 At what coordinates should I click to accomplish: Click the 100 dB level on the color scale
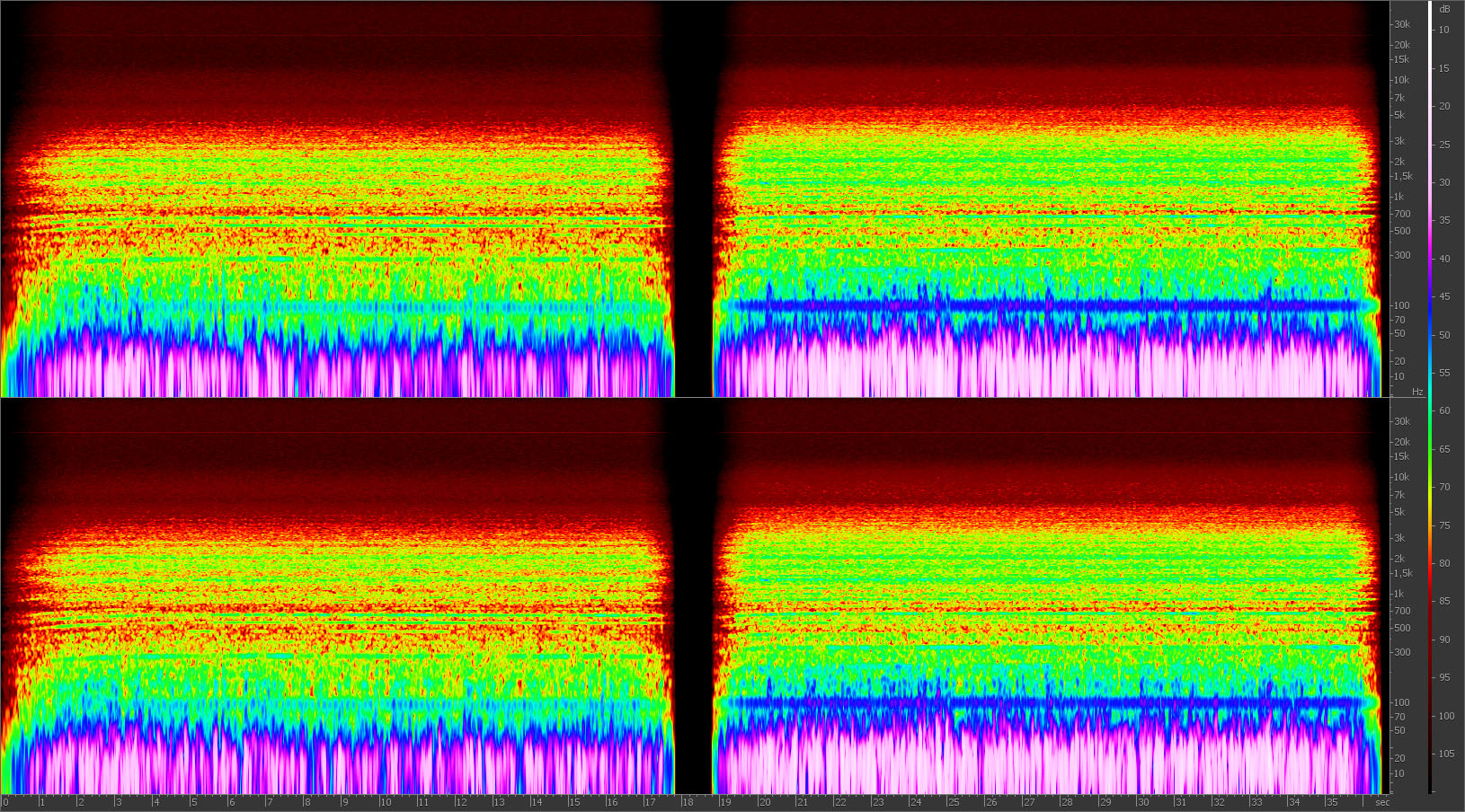[x=1444, y=716]
